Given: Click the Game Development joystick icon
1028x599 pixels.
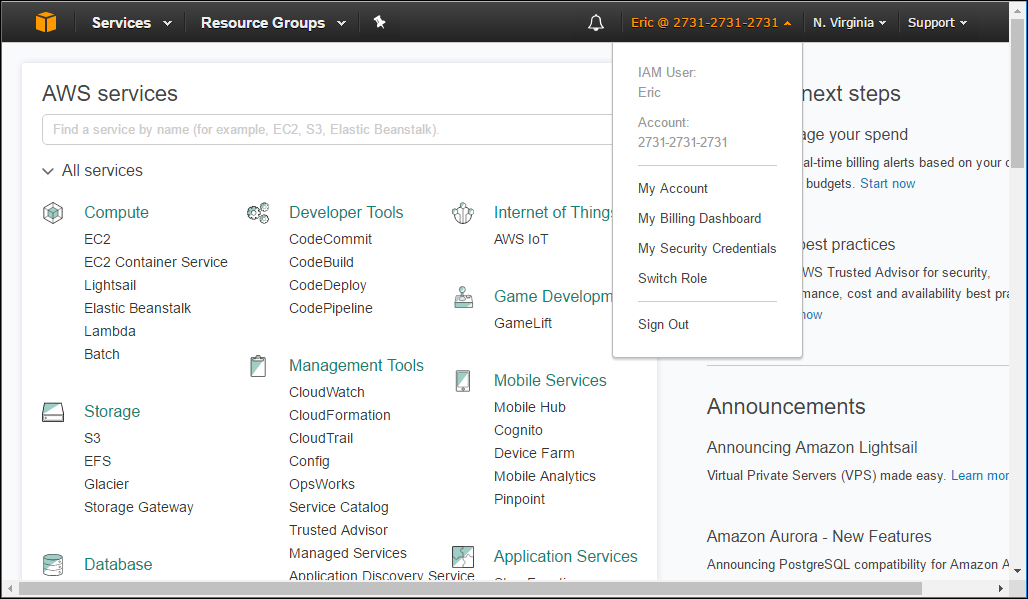Looking at the screenshot, I should pos(464,297).
